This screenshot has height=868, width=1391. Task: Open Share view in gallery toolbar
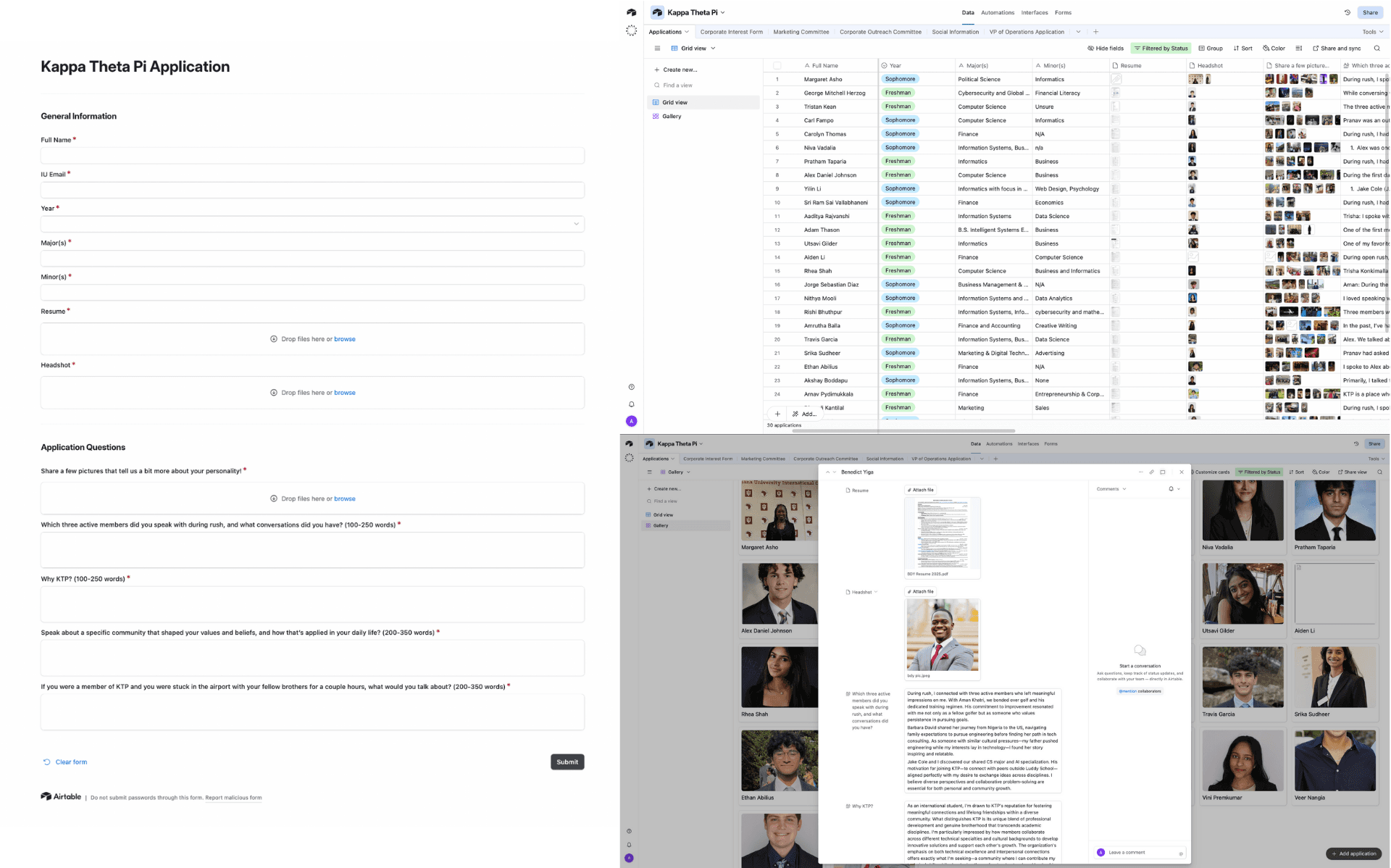click(1353, 472)
